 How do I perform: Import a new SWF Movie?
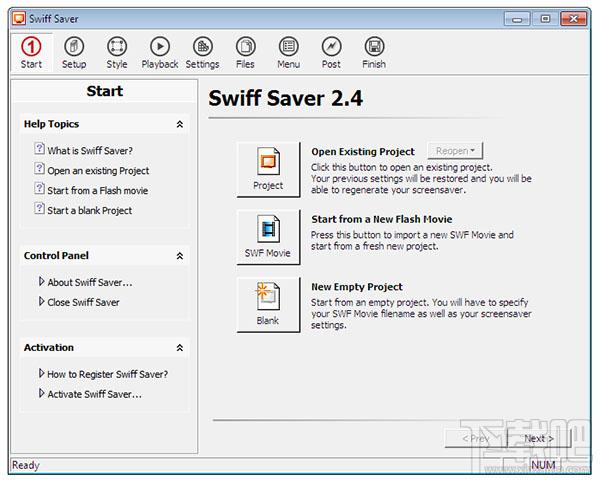coord(268,237)
